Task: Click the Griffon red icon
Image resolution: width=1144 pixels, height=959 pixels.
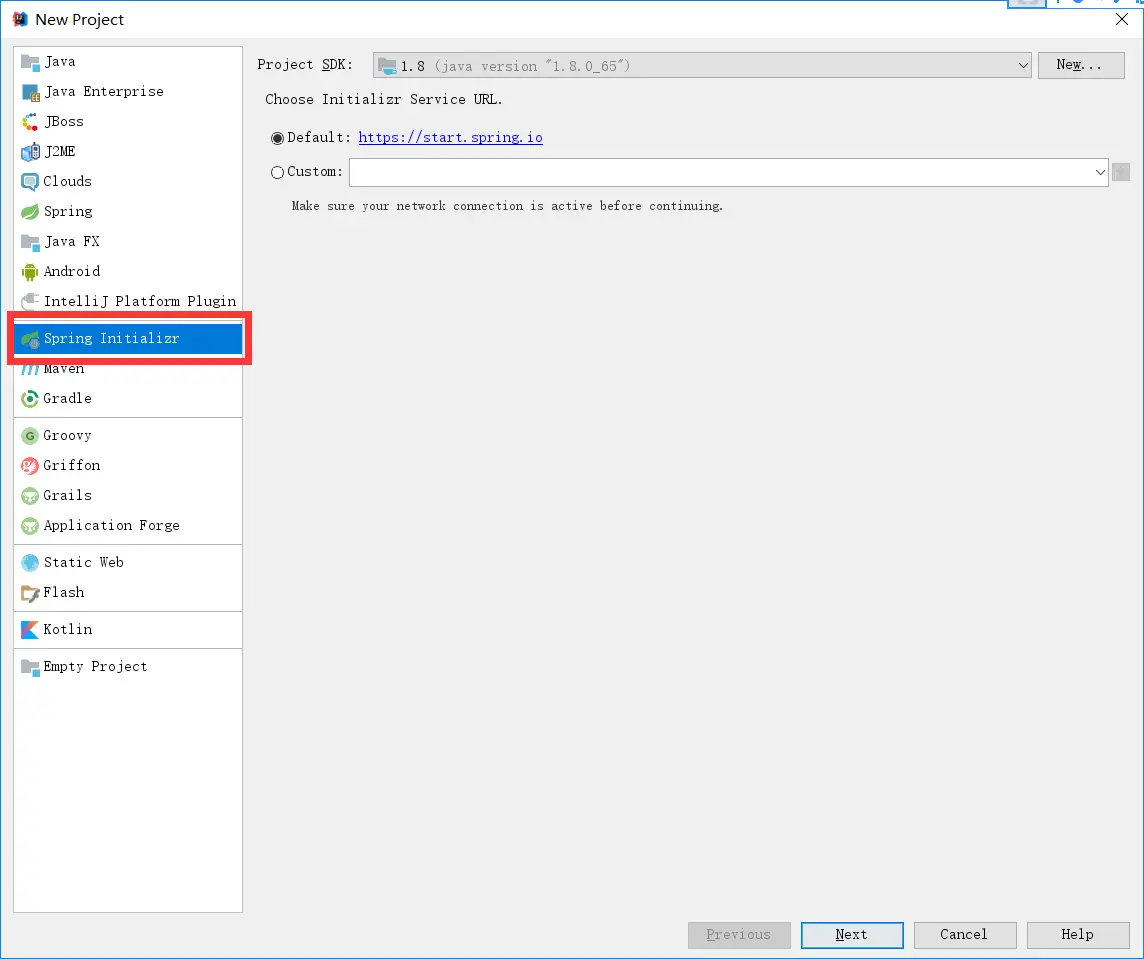Action: pos(30,466)
